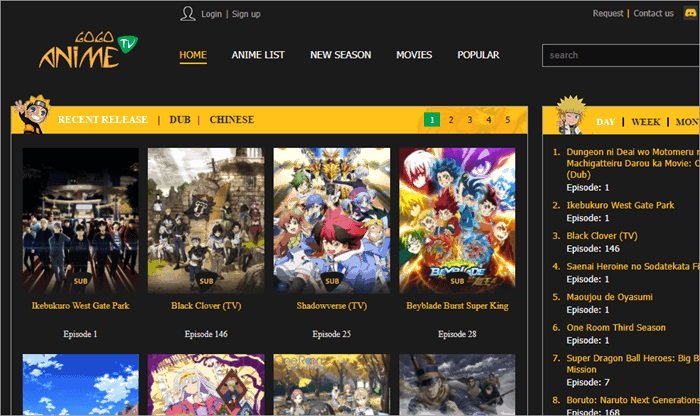
Task: Click Episode: 7 under Super Dragon Ball Heroes
Action: (588, 383)
